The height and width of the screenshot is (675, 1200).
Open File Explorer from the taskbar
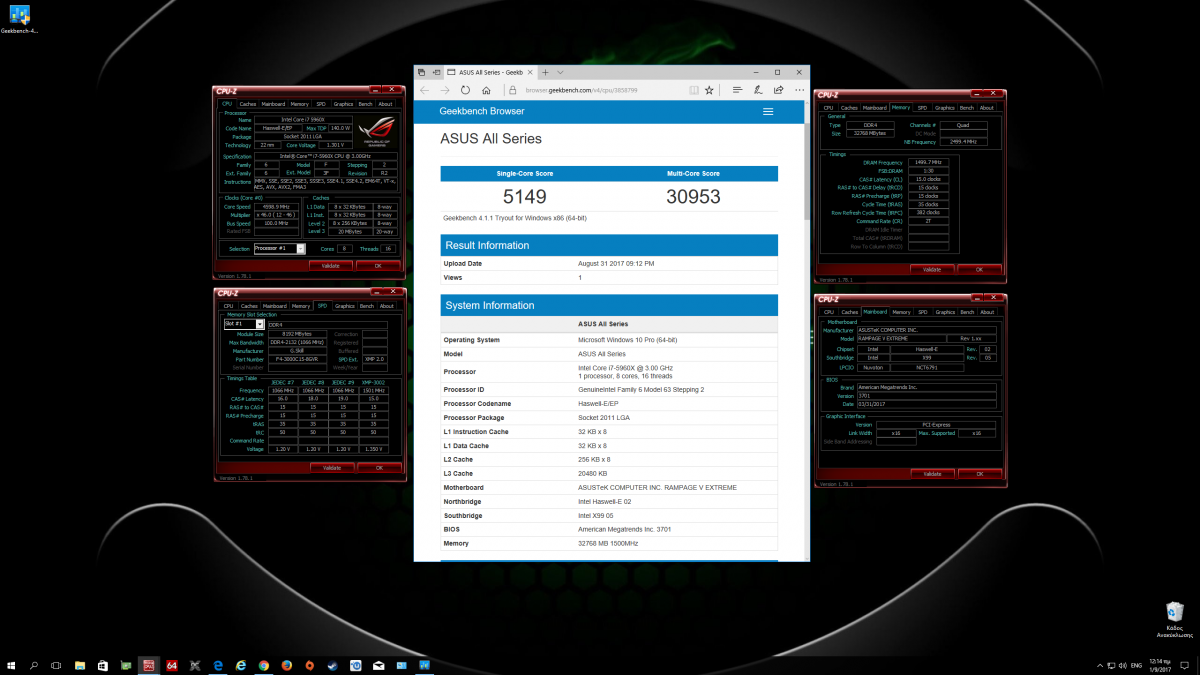tap(79, 665)
